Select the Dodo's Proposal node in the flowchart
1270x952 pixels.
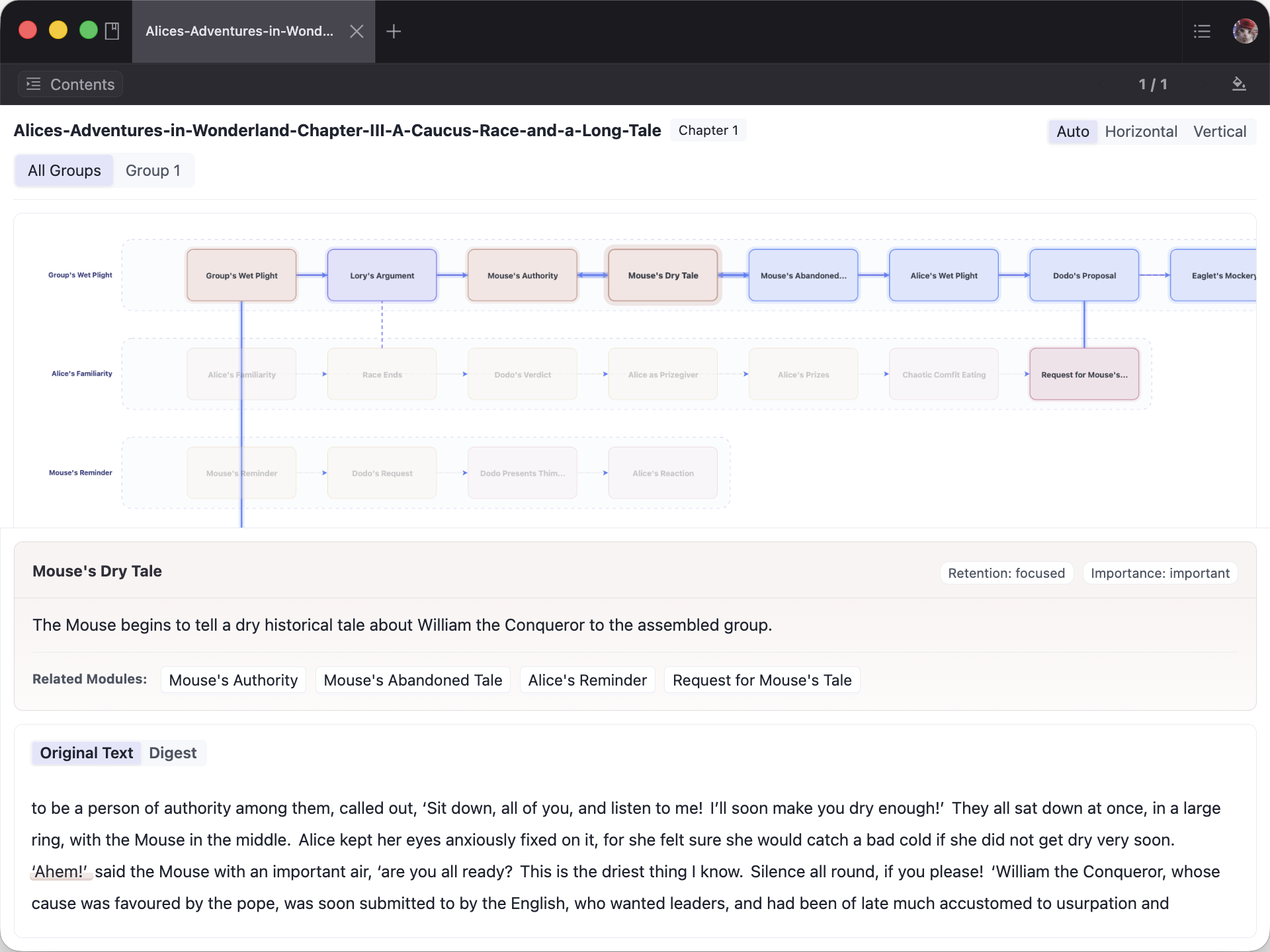point(1083,275)
